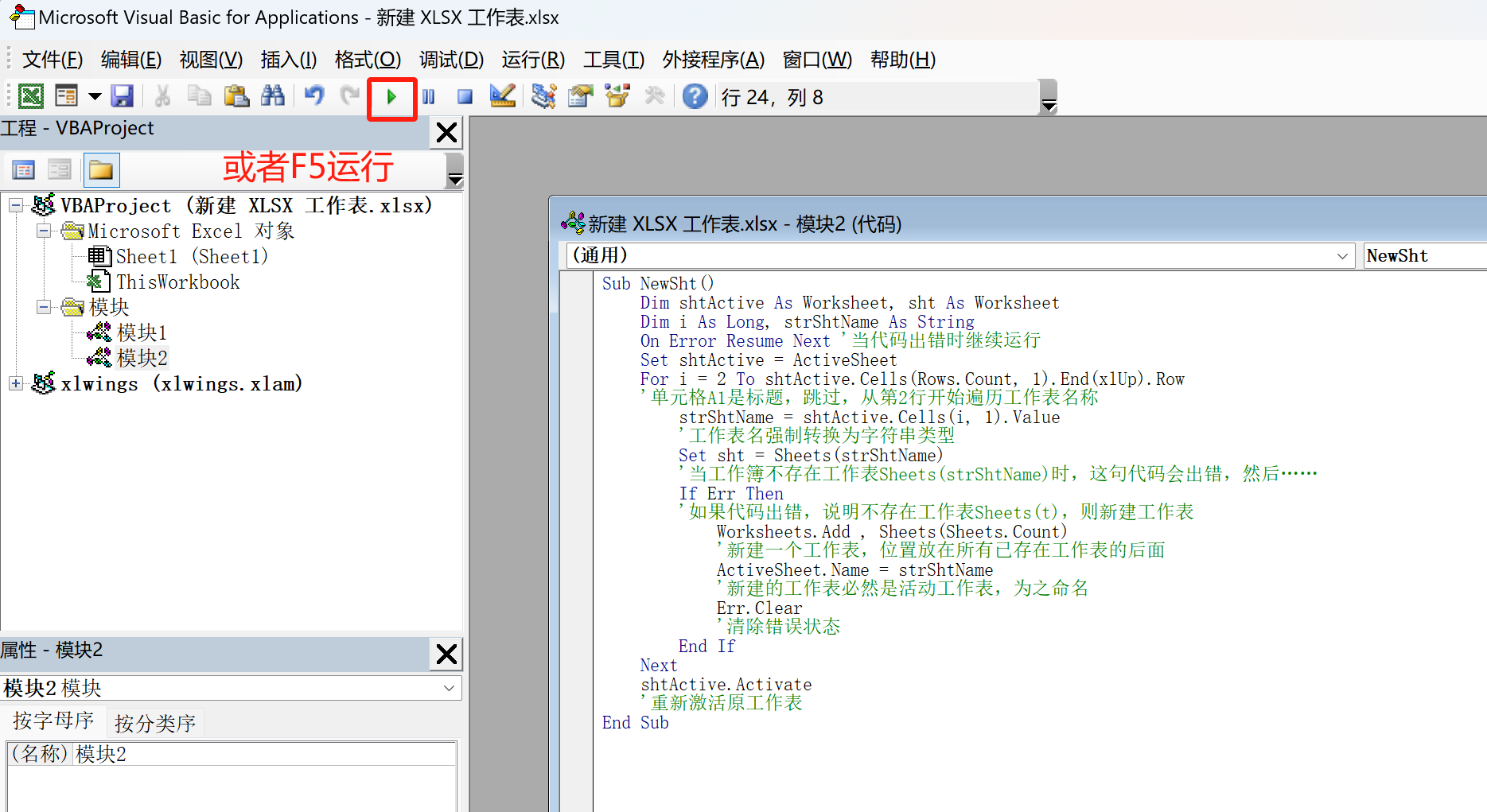Open the 插入(I) menu
This screenshot has width=1487, height=812.
(x=289, y=60)
